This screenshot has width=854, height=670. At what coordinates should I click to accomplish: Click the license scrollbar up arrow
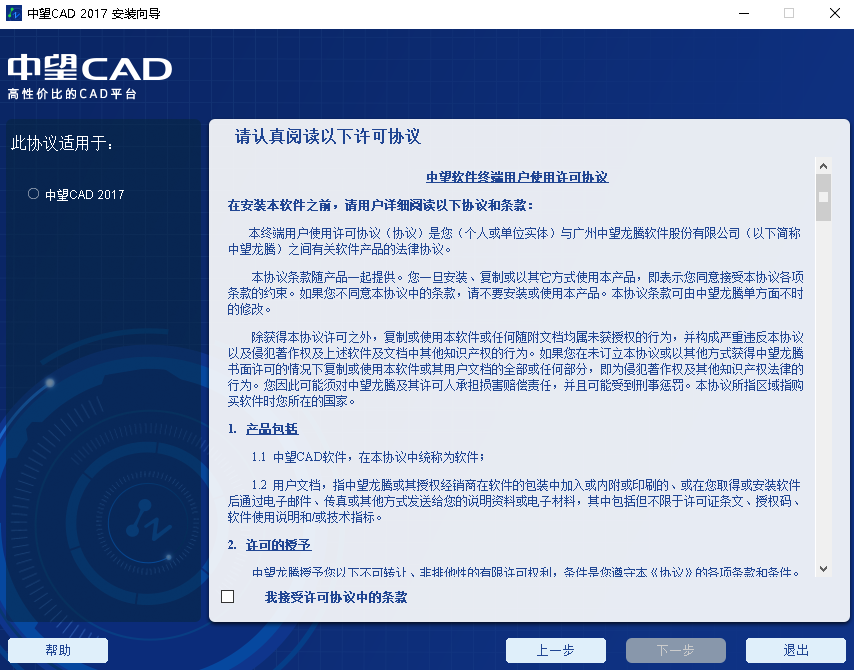coord(823,166)
